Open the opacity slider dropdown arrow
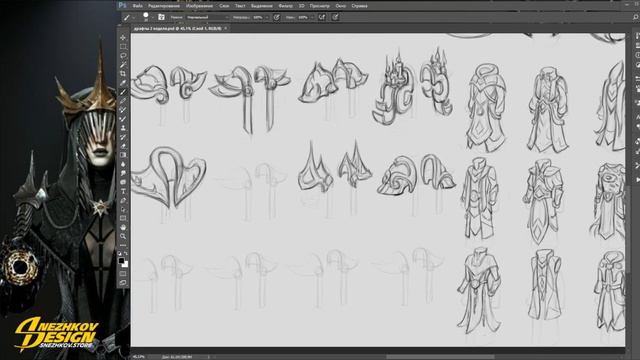 click(267, 18)
